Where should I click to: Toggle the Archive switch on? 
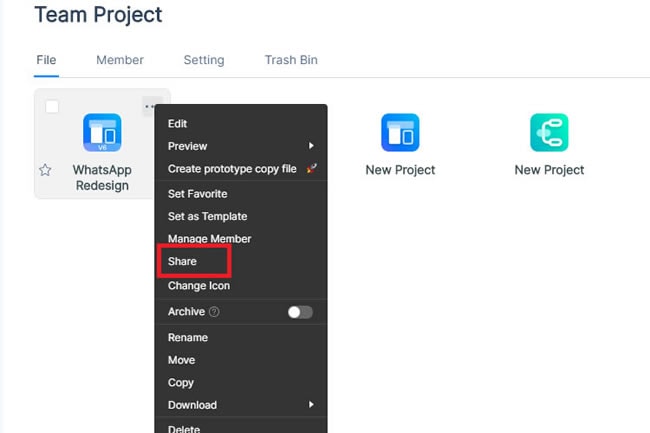point(300,312)
